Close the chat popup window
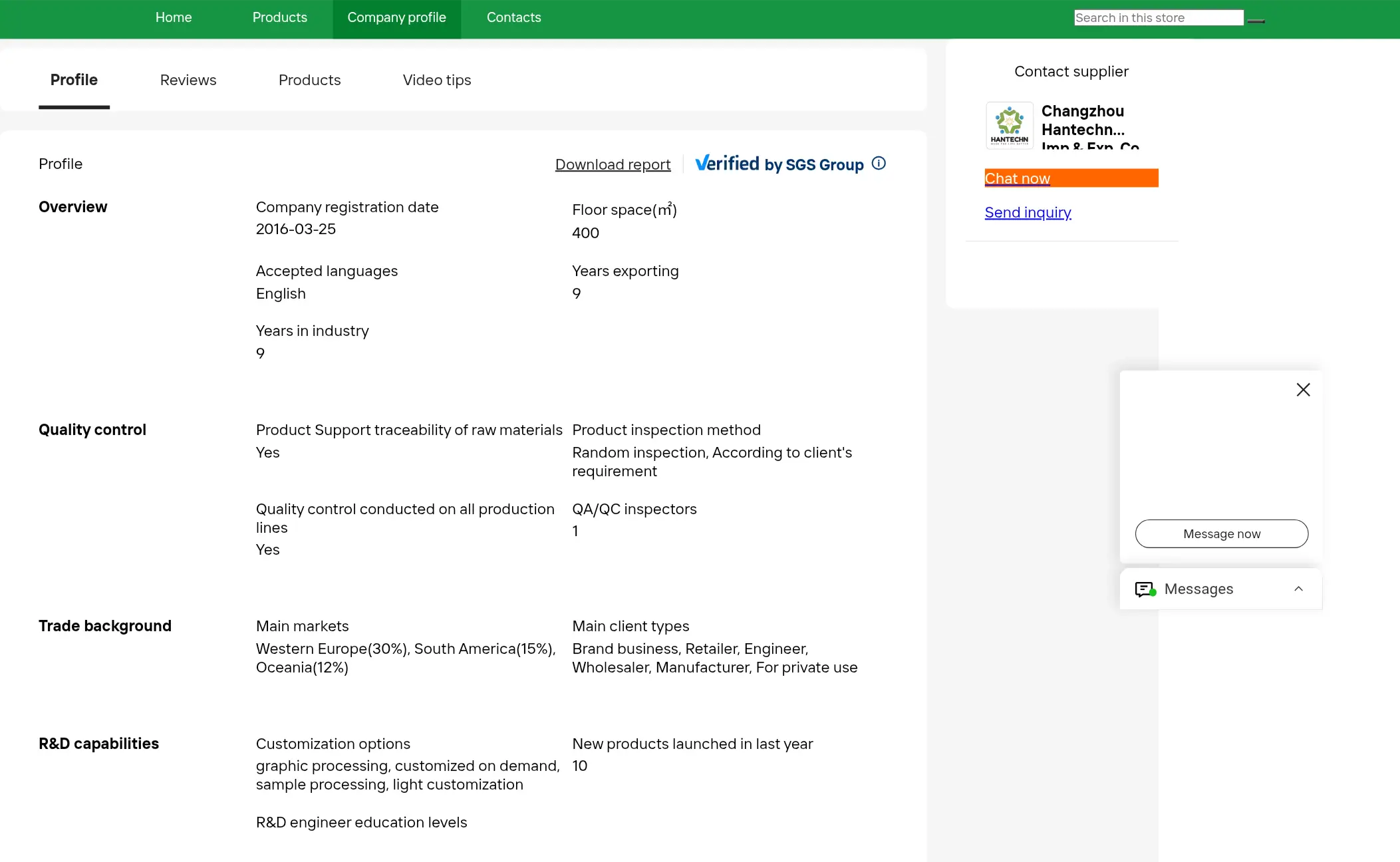This screenshot has width=1400, height=862. point(1302,389)
